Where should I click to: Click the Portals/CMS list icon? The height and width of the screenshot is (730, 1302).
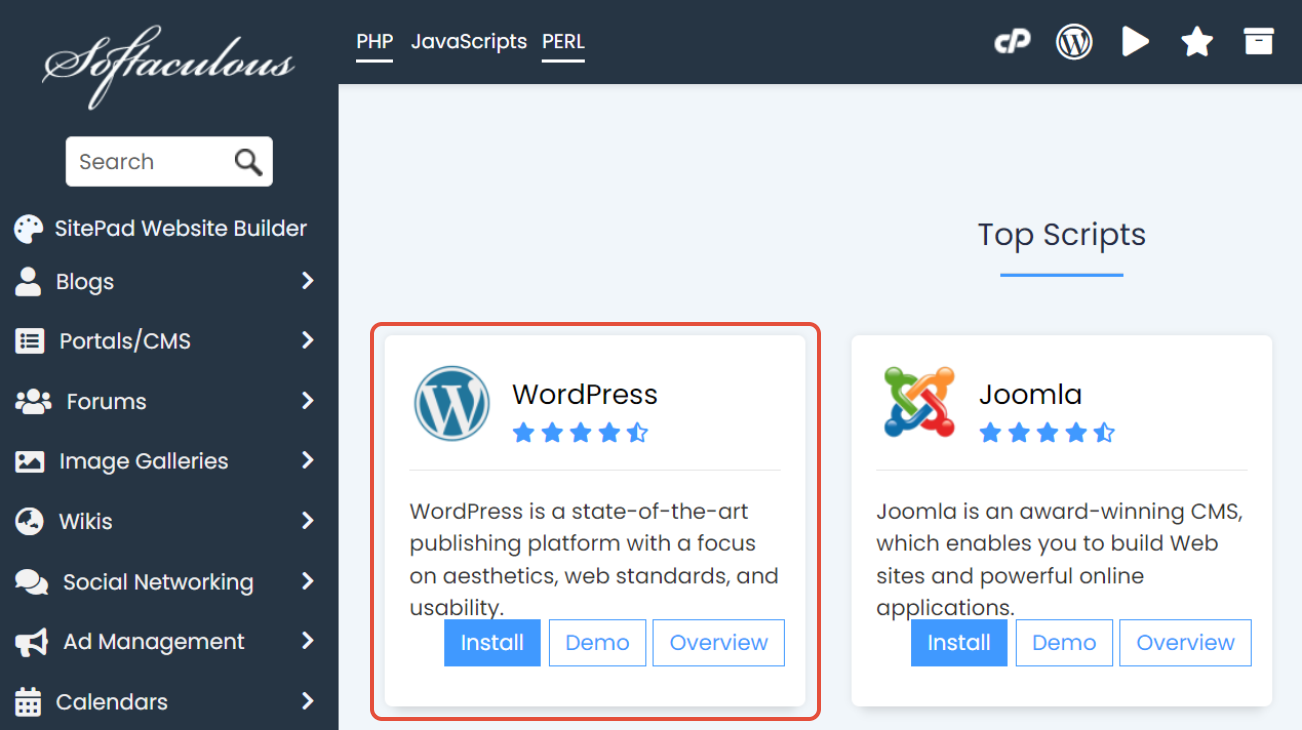coord(30,341)
